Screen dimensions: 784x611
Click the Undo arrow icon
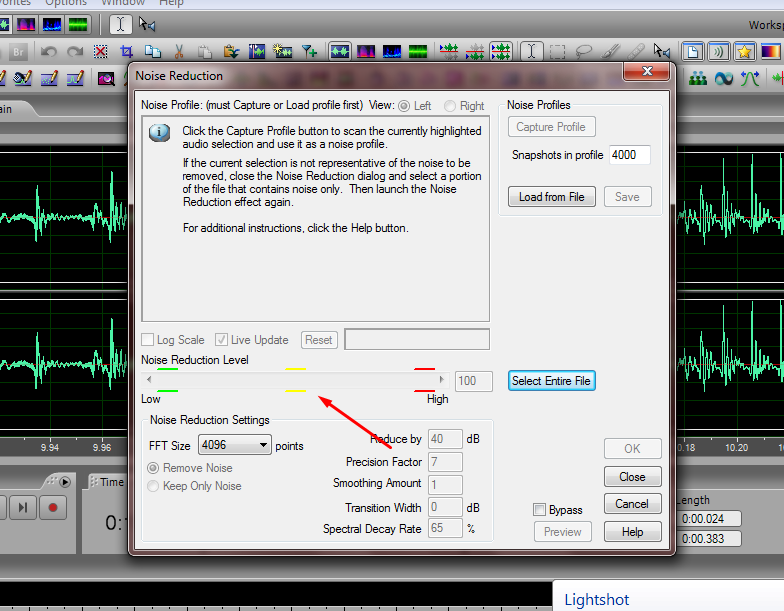tap(48, 52)
